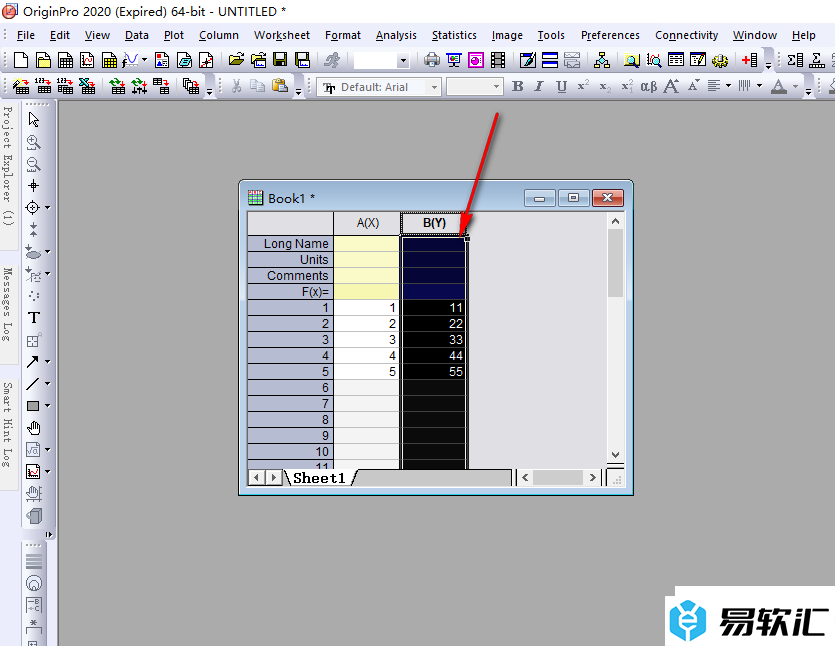Click the Code Builder gear icon
This screenshot has height=646, width=835.
pyautogui.click(x=719, y=60)
